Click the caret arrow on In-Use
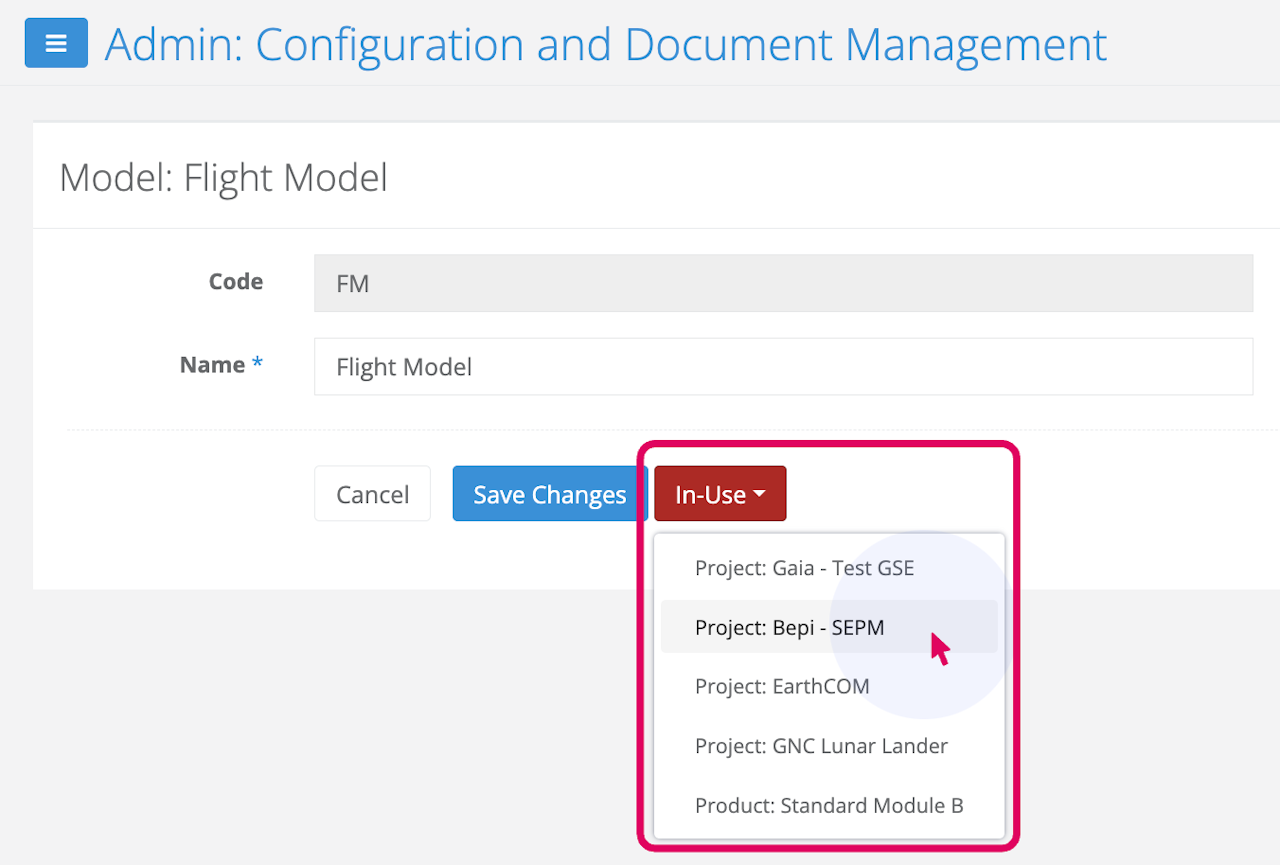The image size is (1280, 865). (x=759, y=494)
